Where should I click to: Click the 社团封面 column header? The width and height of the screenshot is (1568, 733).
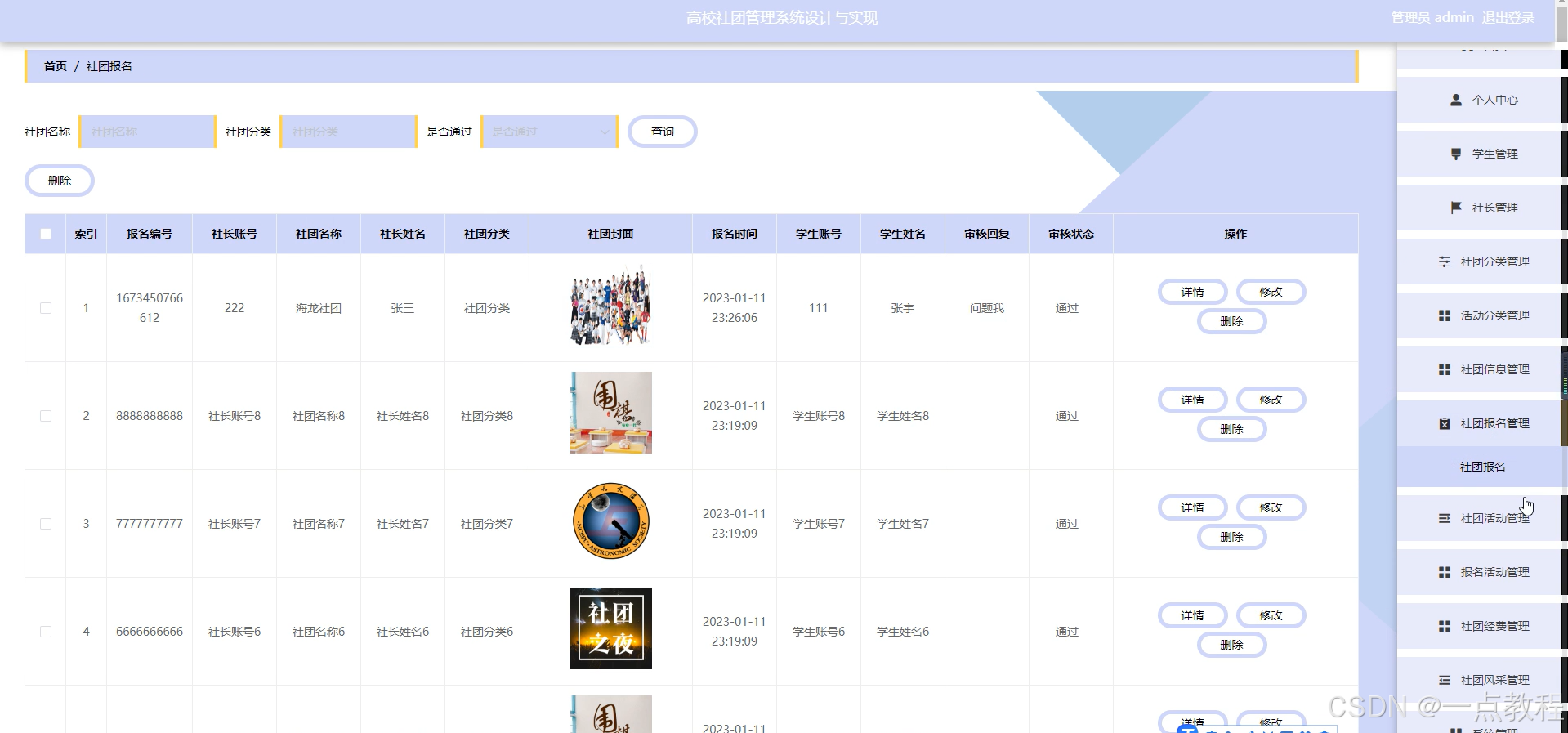(610, 234)
